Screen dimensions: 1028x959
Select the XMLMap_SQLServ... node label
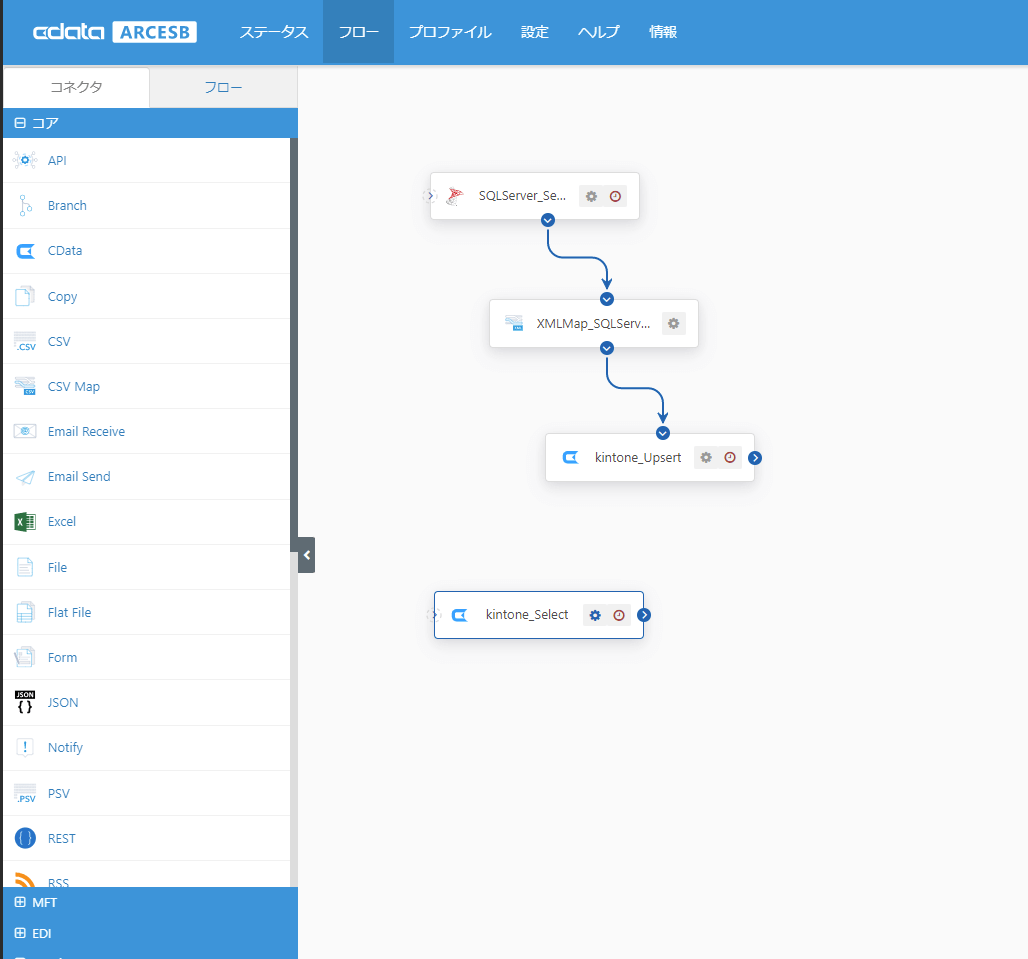click(593, 323)
